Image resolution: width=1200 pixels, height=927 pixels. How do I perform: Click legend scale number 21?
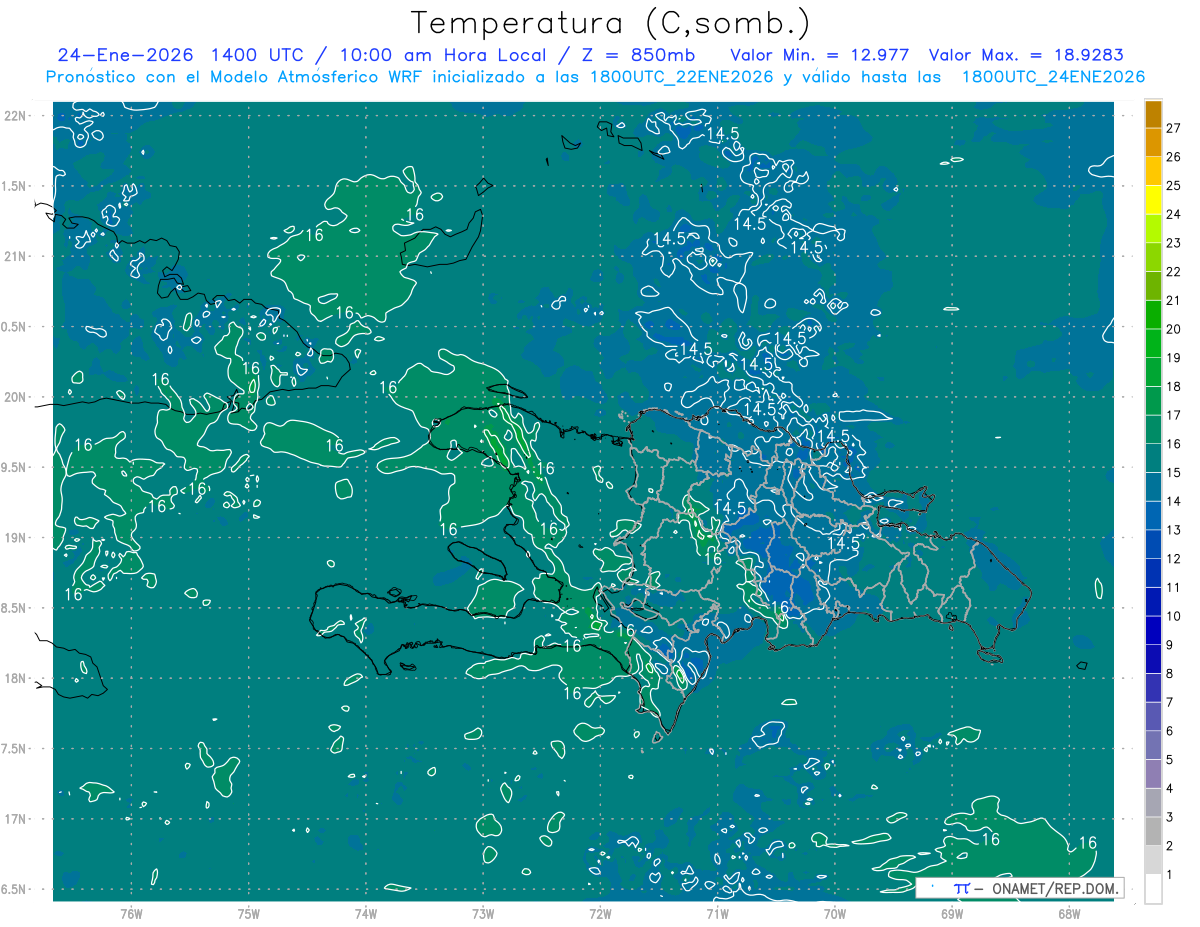[x=1174, y=300]
